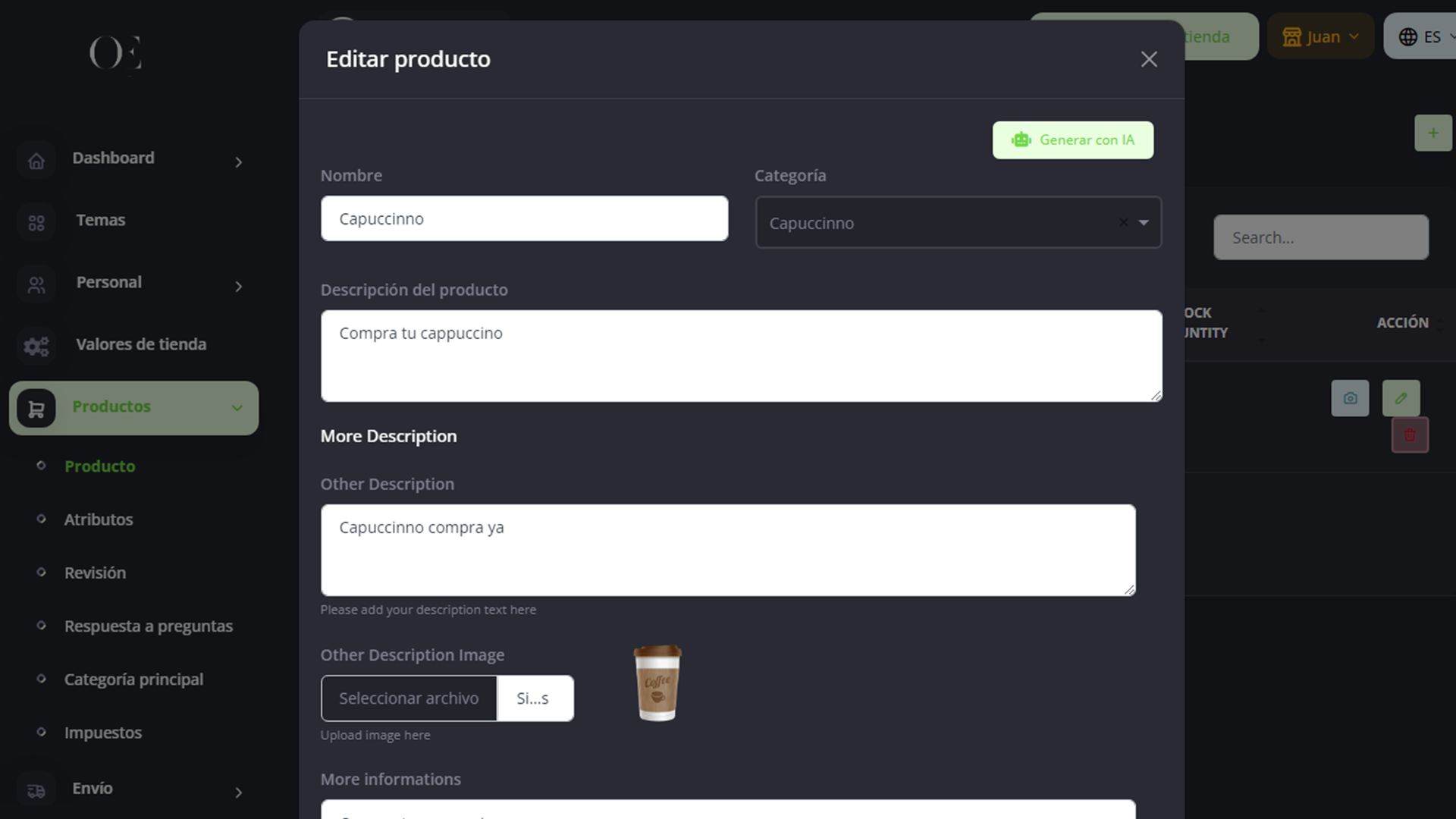1456x819 pixels.
Task: Go to Categoría principal in the sidebar
Action: tap(133, 679)
